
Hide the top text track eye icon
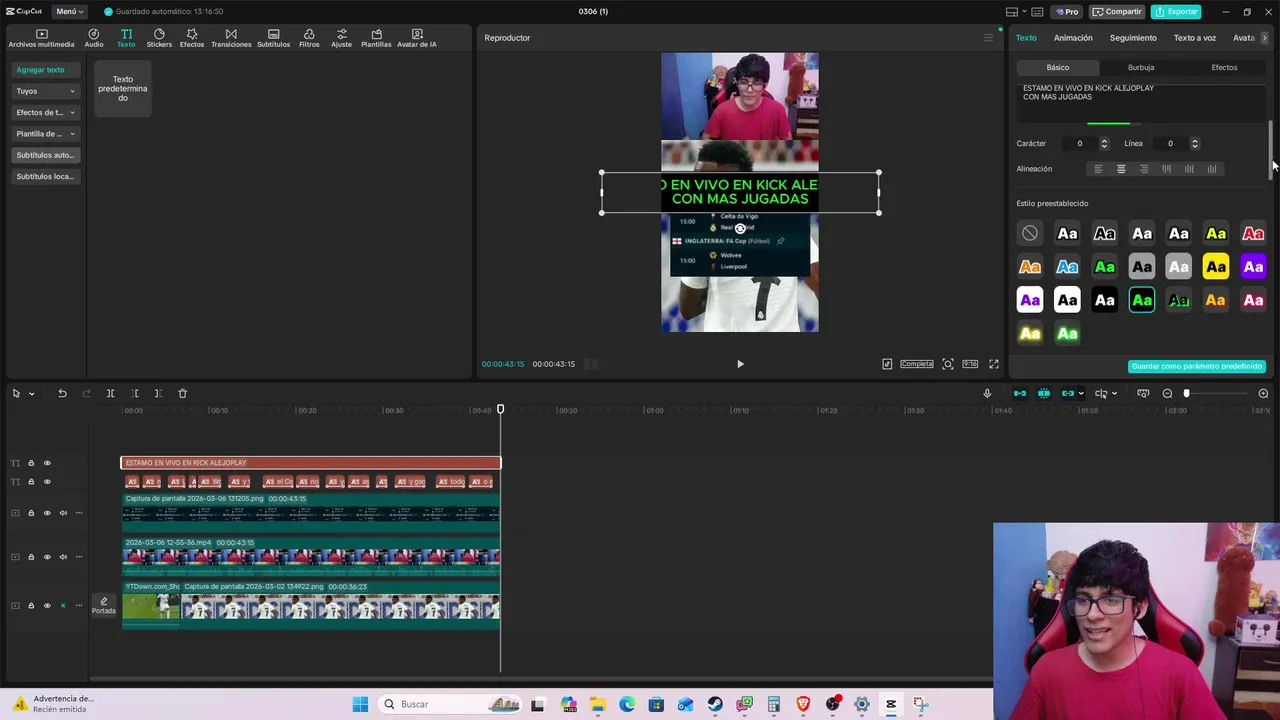pyautogui.click(x=46, y=463)
